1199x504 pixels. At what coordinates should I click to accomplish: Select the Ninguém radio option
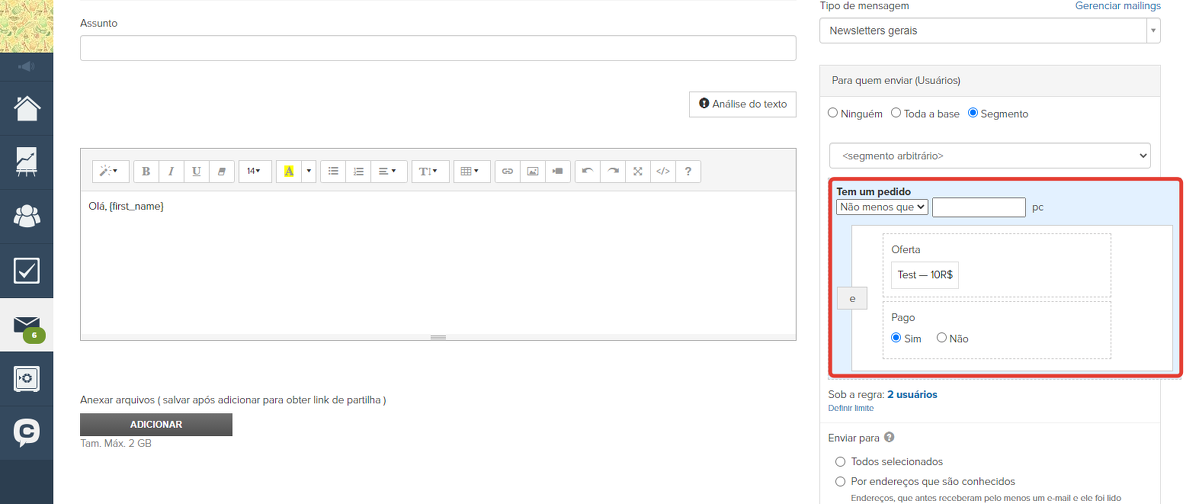pos(833,113)
